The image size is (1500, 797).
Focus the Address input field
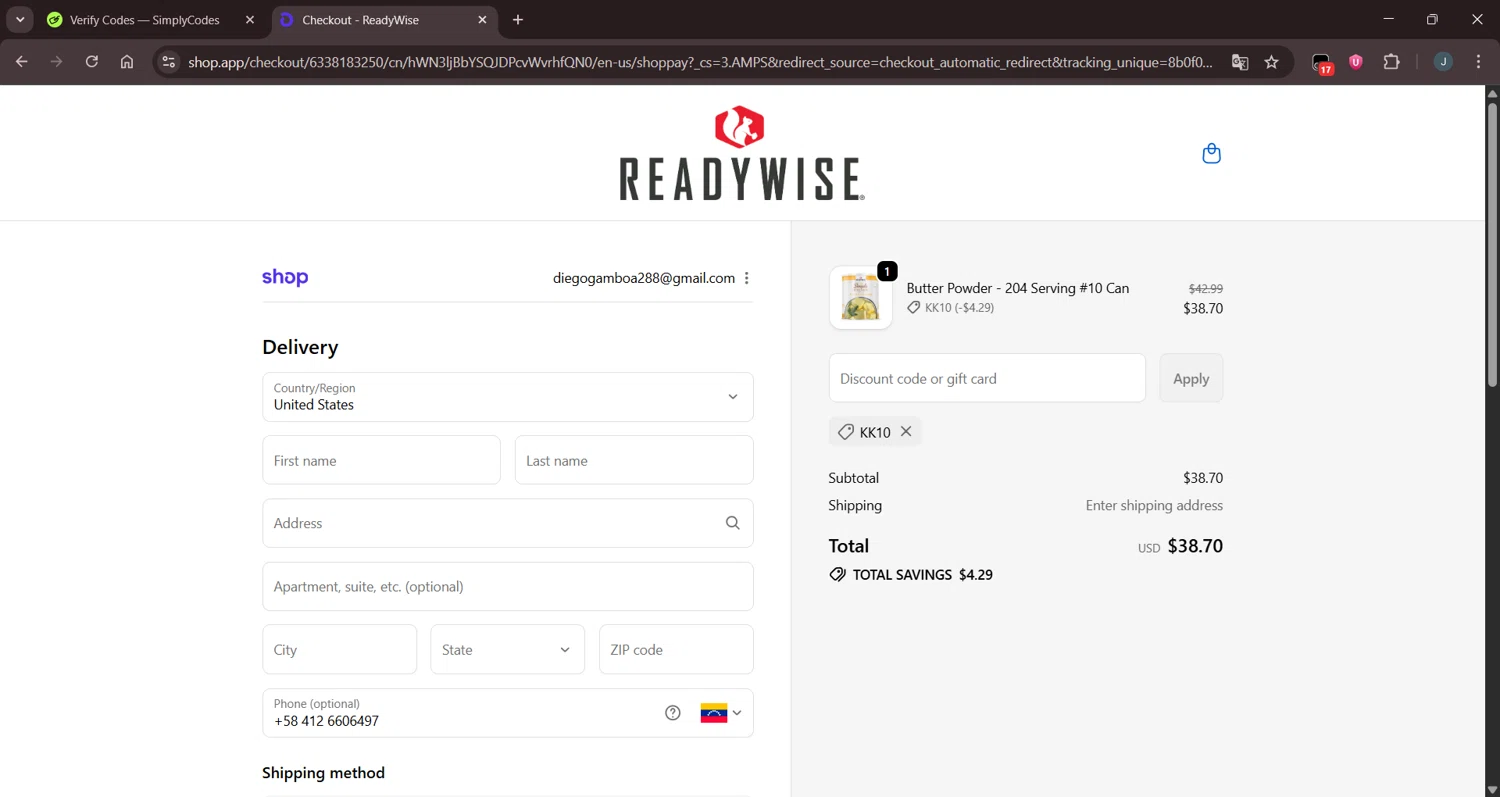coord(508,523)
